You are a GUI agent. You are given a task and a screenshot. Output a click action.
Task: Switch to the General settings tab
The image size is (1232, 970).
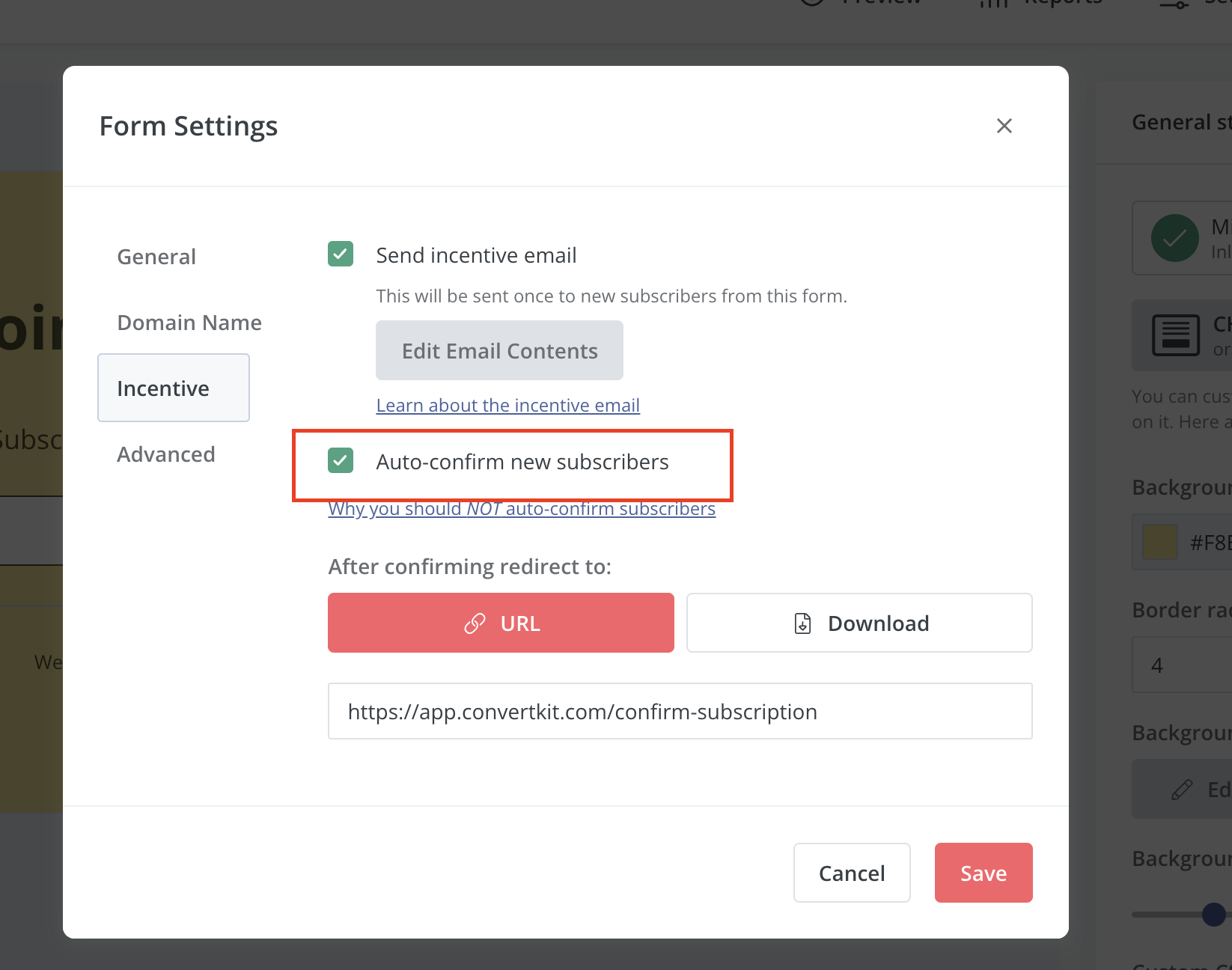tap(156, 256)
